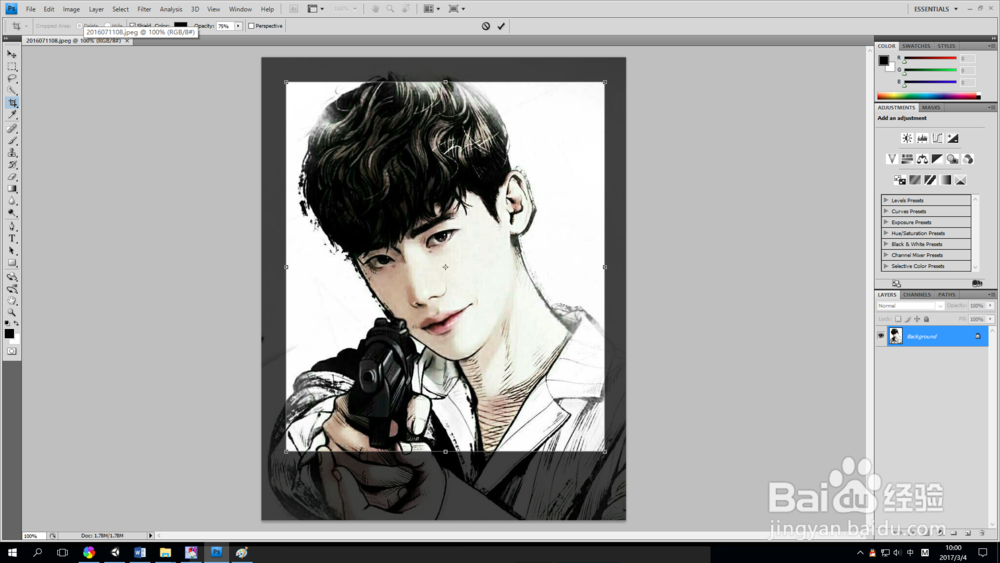Select the Eyedropper tool
The width and height of the screenshot is (1000, 563).
click(11, 115)
